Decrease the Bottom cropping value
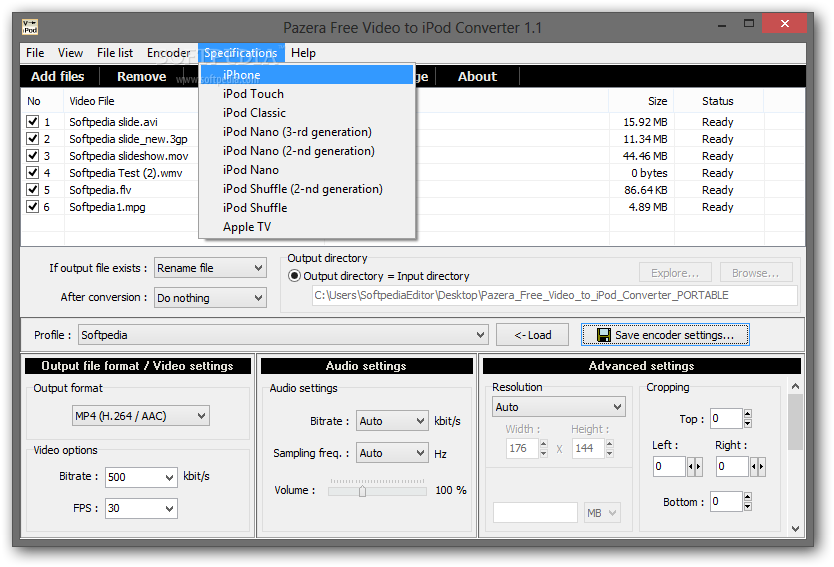 (x=748, y=506)
